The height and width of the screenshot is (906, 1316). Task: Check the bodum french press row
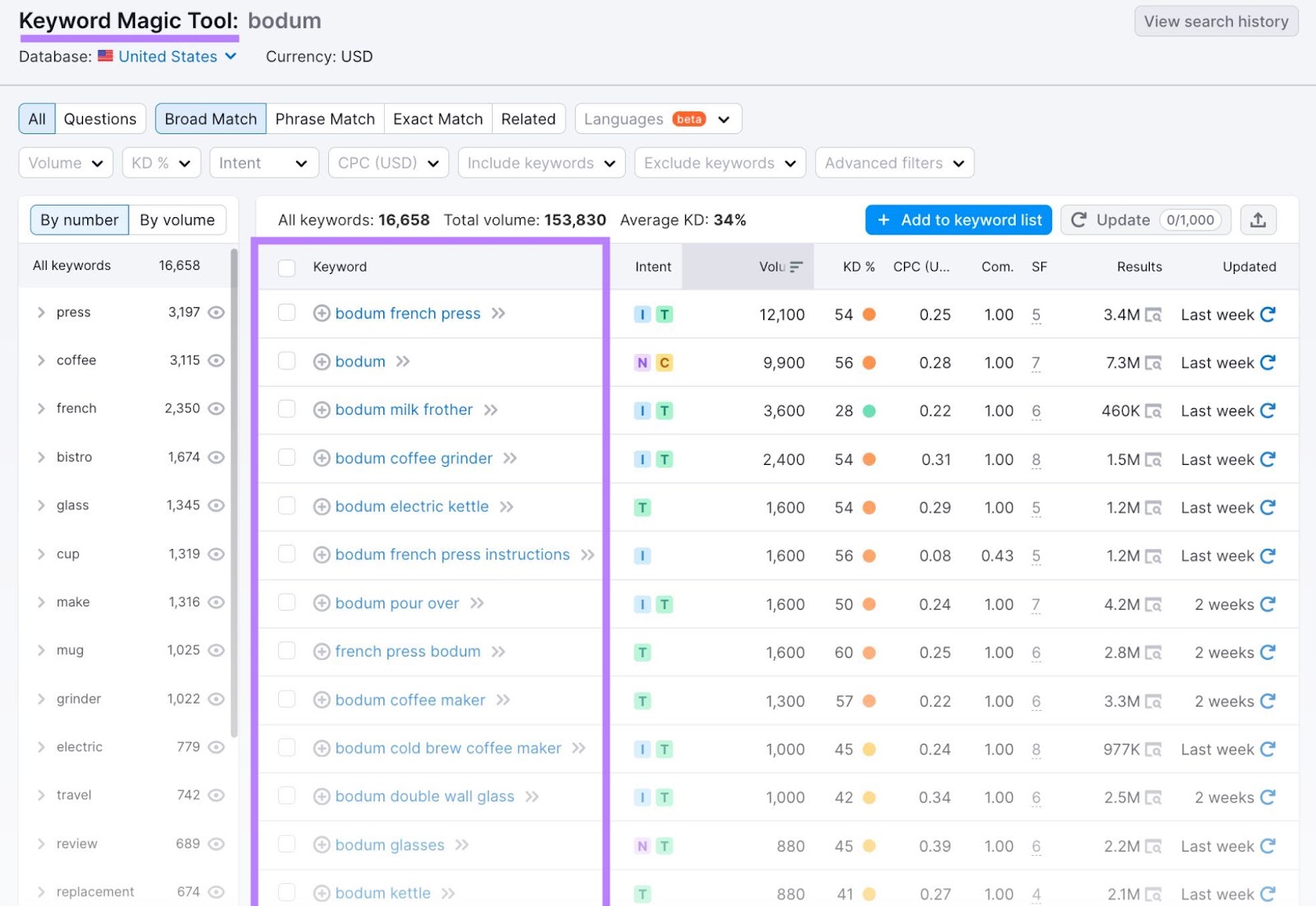coord(286,313)
